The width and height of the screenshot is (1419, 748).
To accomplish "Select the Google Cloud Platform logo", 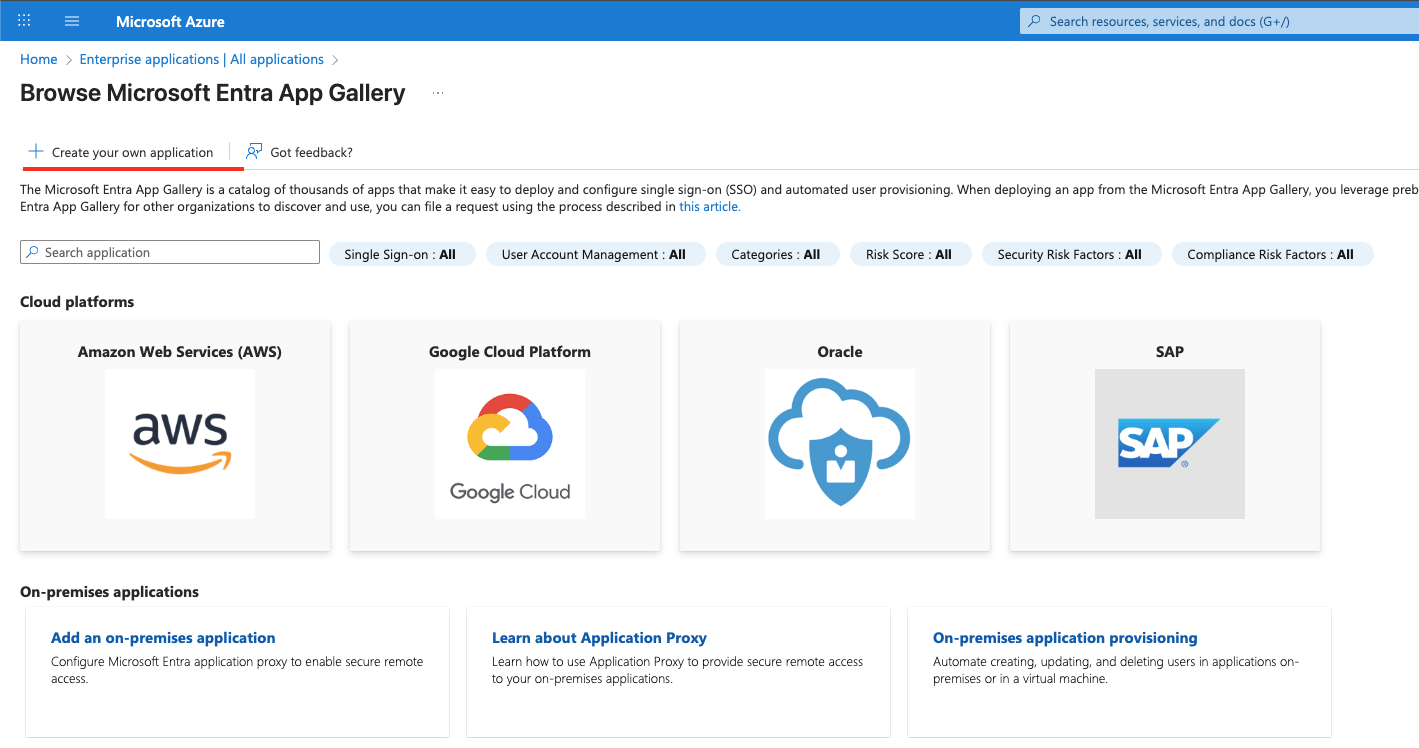I will 509,444.
